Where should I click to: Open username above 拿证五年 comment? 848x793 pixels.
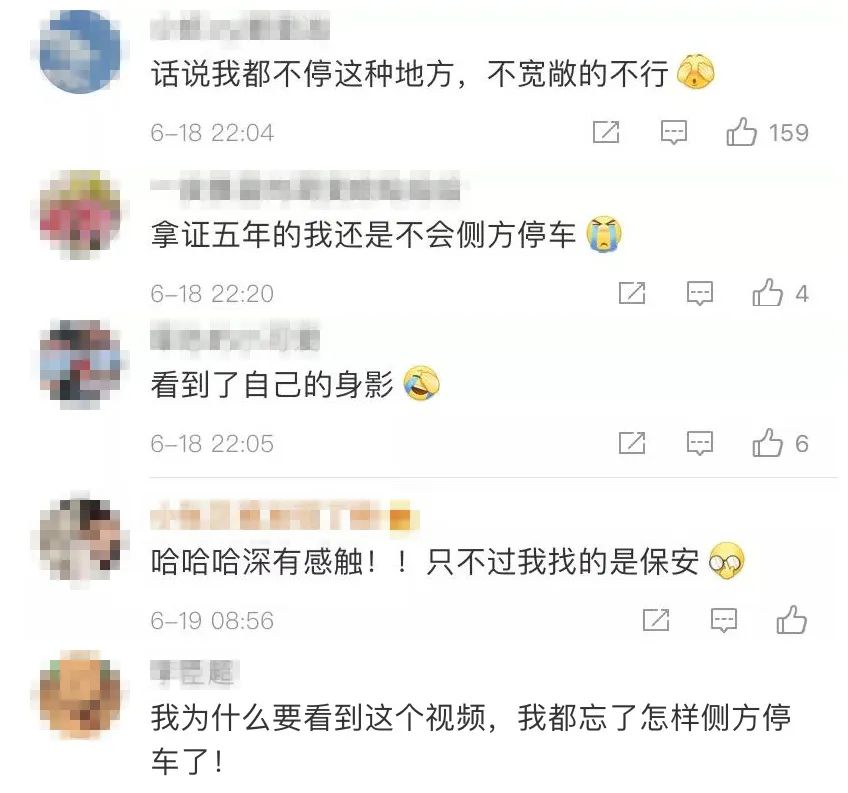tap(306, 187)
